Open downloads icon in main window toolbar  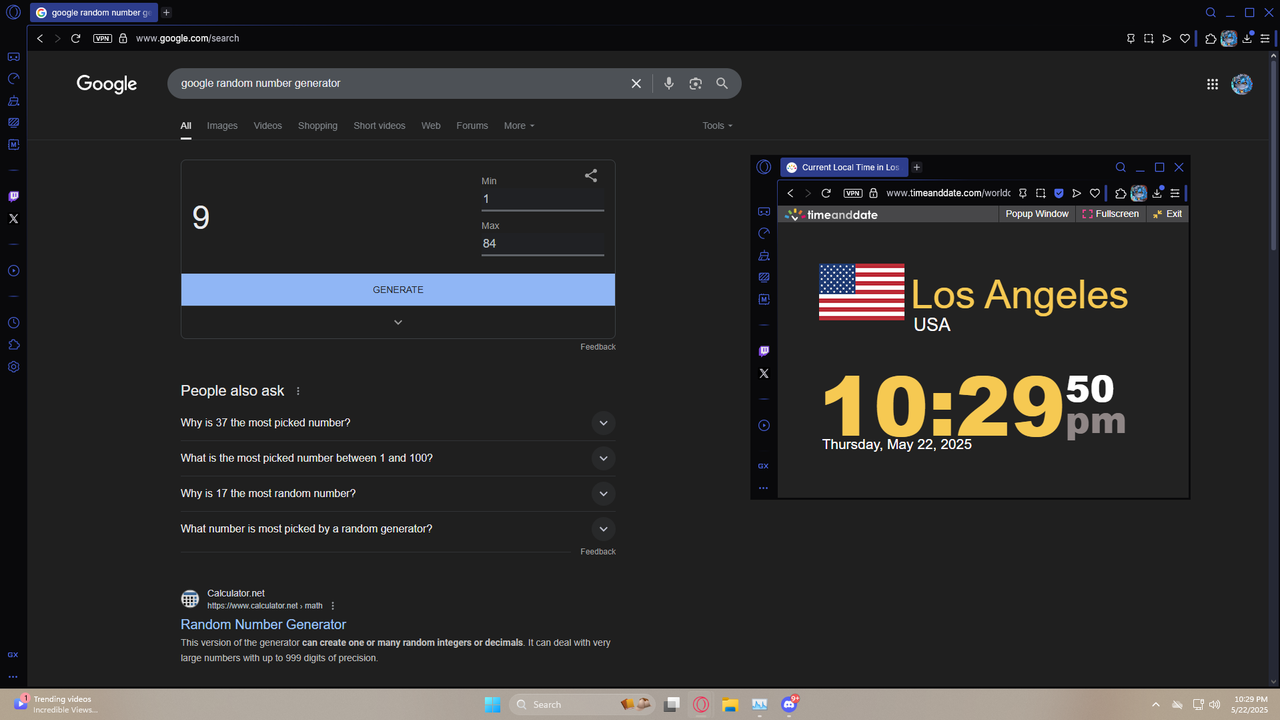pyautogui.click(x=1247, y=38)
